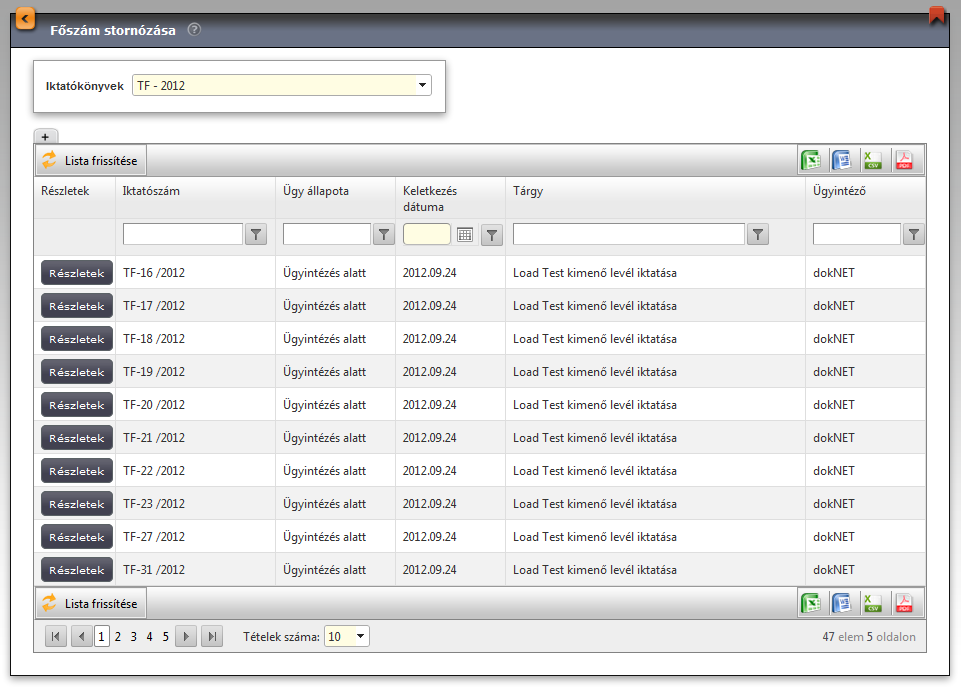Go to the previous page of results
This screenshot has height=690, width=961.
pos(82,637)
